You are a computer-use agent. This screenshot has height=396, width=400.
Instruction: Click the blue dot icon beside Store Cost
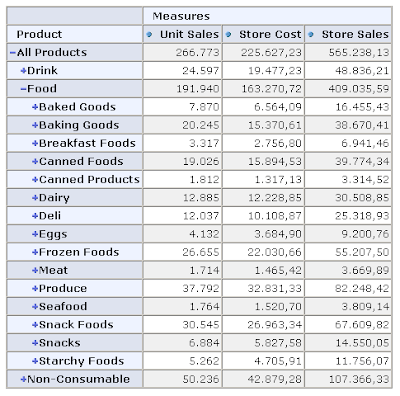(228, 34)
